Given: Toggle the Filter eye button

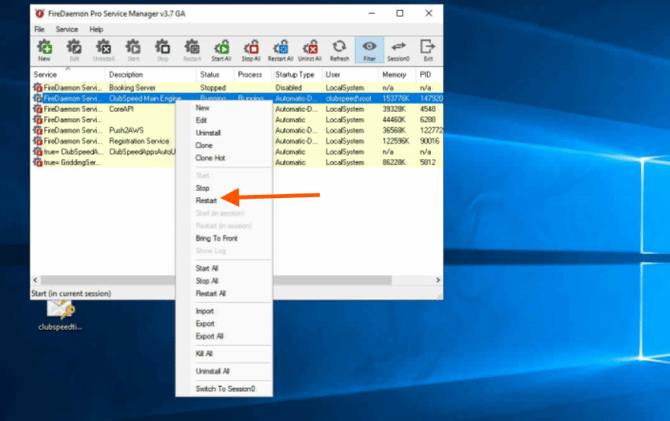Looking at the screenshot, I should pos(369,50).
